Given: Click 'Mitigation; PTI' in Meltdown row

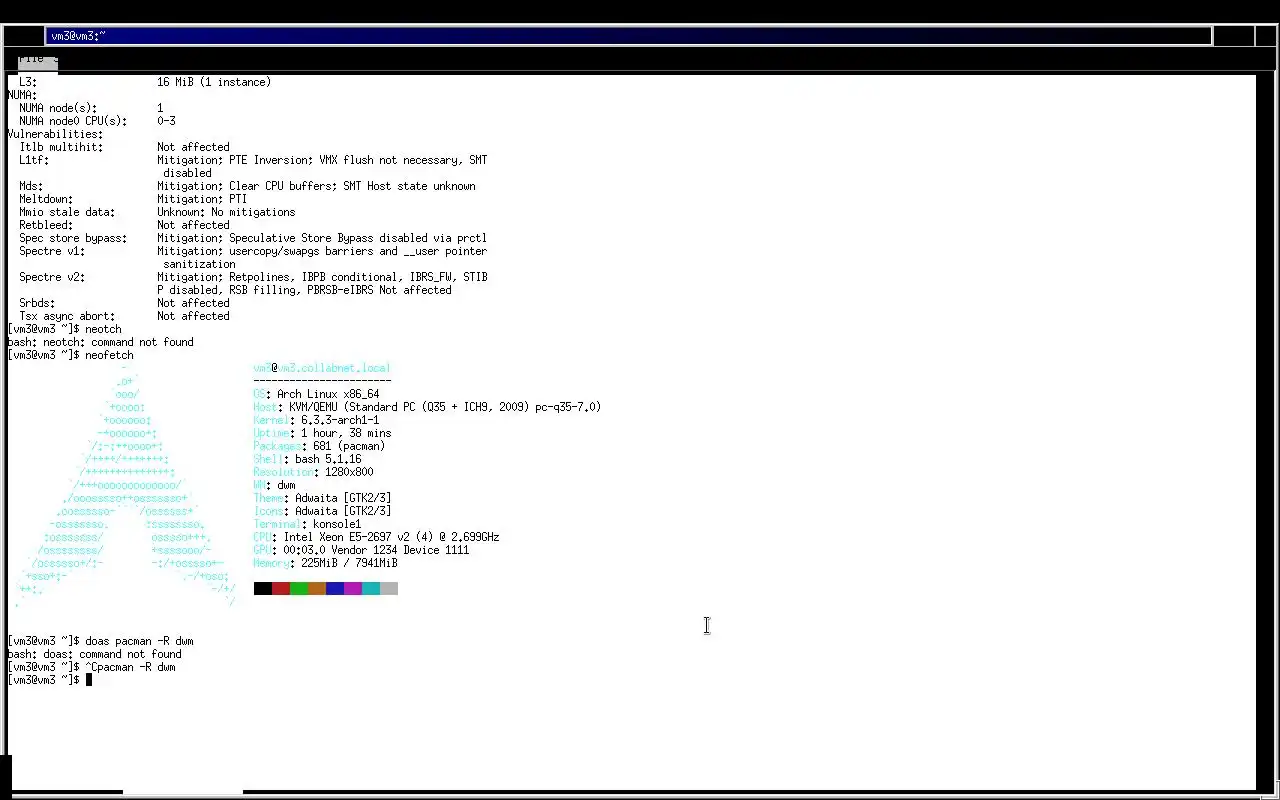Looking at the screenshot, I should [202, 199].
